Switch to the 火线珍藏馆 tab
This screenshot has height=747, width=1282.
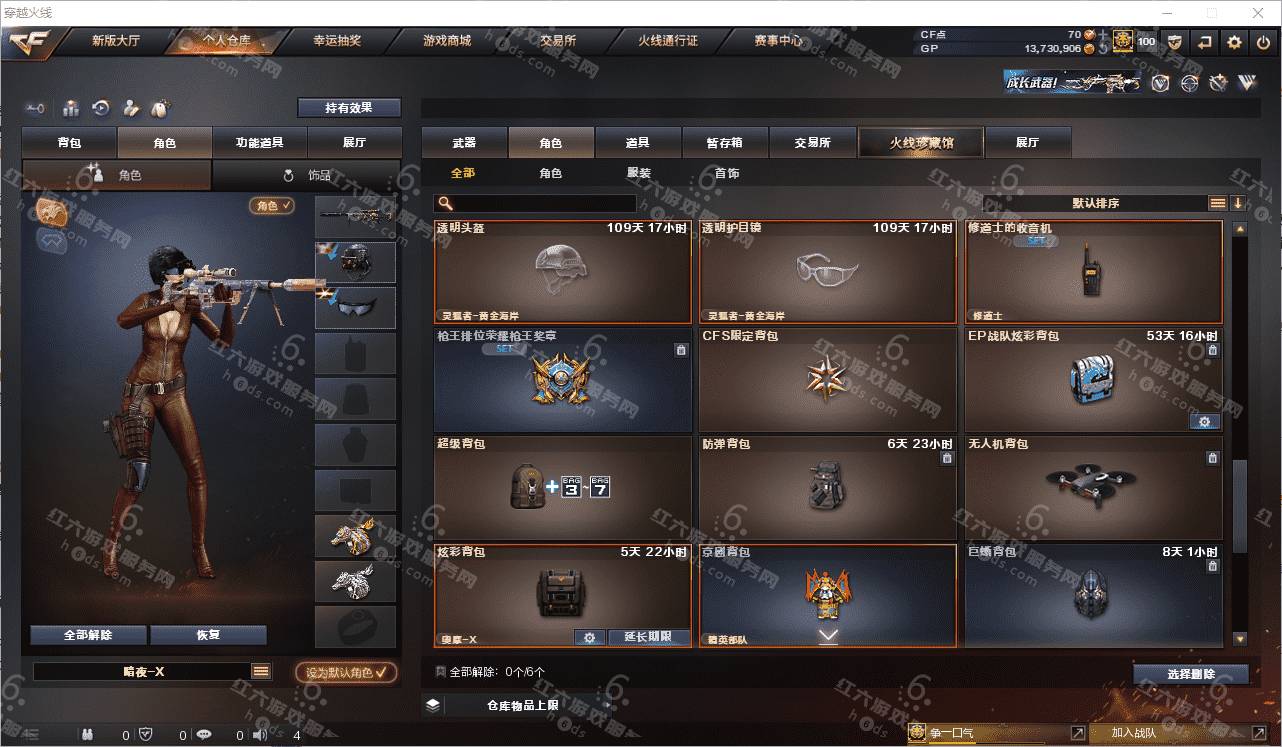(x=921, y=143)
